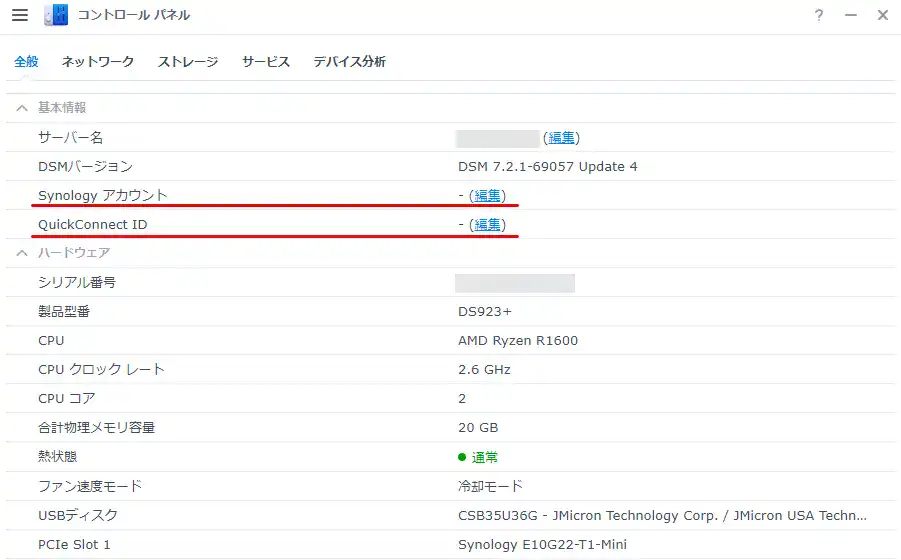This screenshot has height=560, width=901.
Task: Collapse the ハードウェア section
Action: [x=21, y=253]
